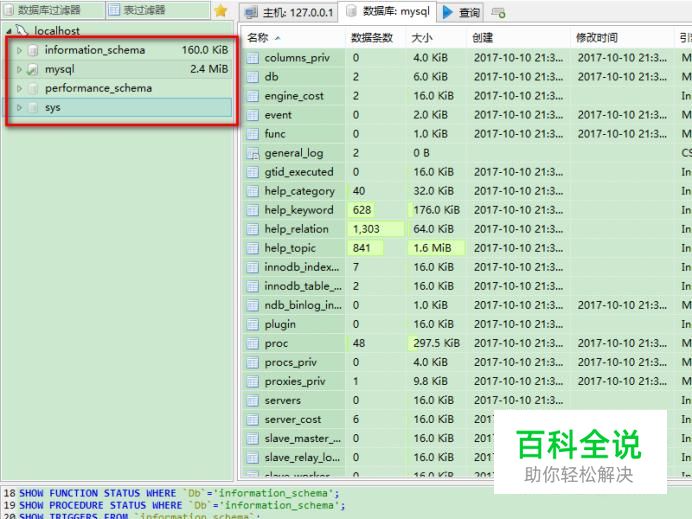Image resolution: width=692 pixels, height=519 pixels.
Task: Select the localhost root node
Action: pyautogui.click(x=57, y=31)
